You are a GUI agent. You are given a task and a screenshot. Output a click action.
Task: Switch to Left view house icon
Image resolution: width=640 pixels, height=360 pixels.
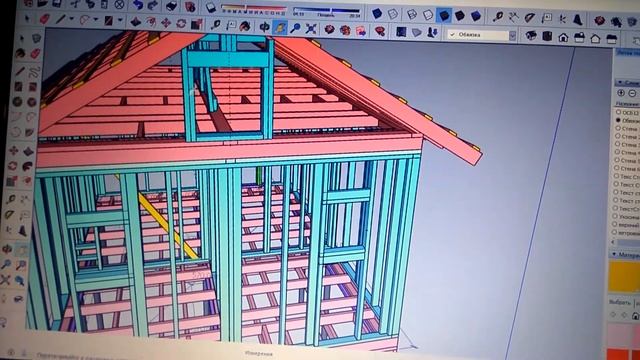pyautogui.click(x=611, y=40)
